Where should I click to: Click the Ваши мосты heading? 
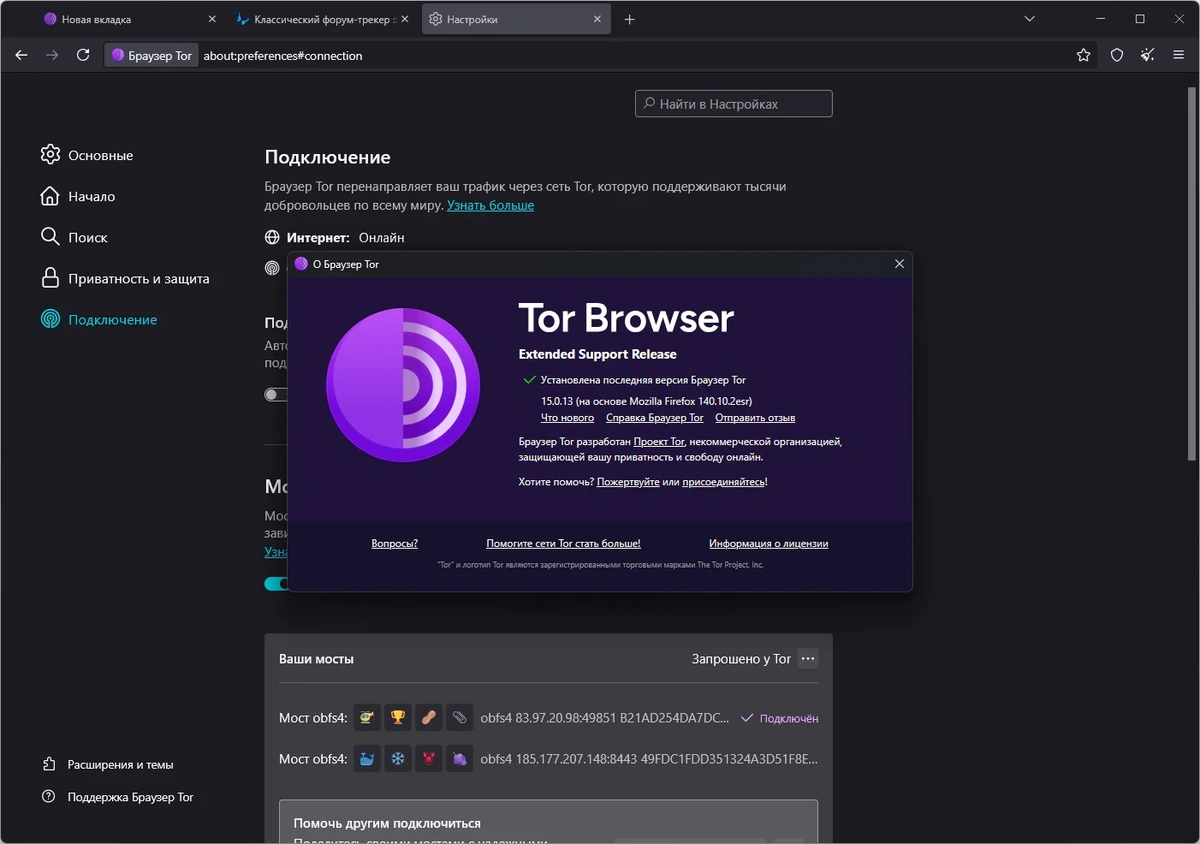pyautogui.click(x=316, y=659)
